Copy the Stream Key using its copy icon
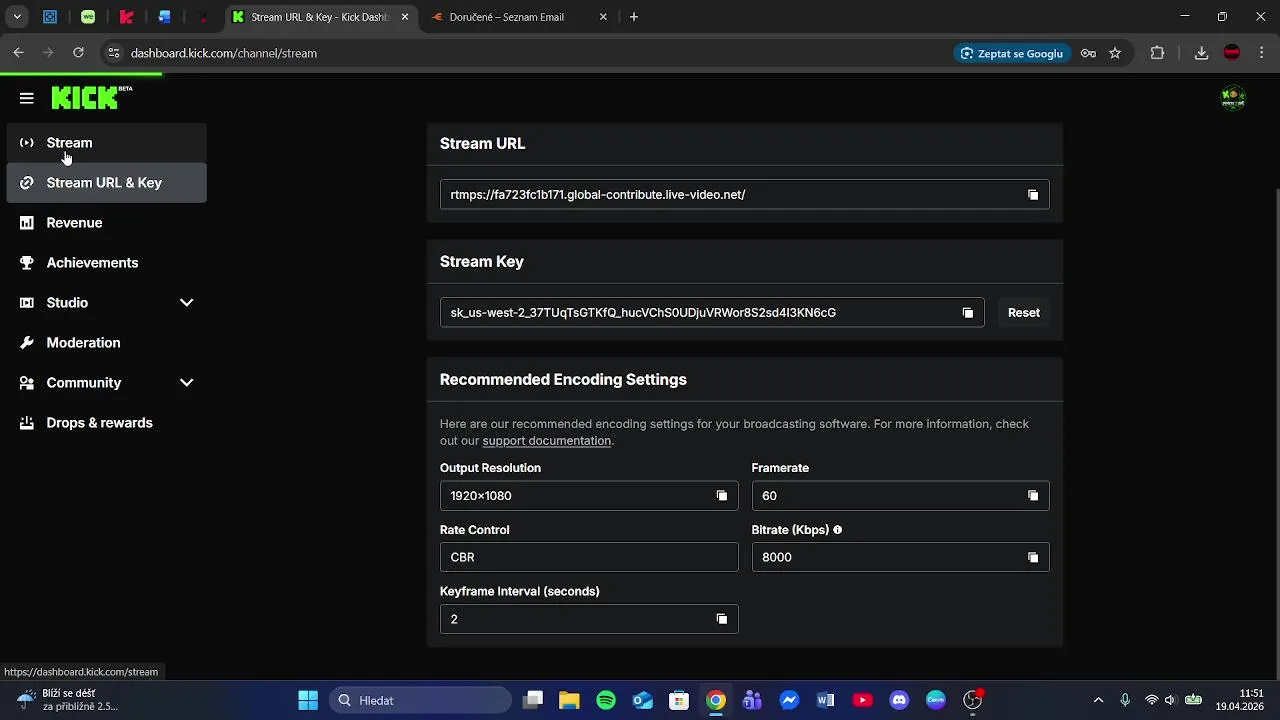Screen dimensions: 1280x720 click(x=967, y=313)
